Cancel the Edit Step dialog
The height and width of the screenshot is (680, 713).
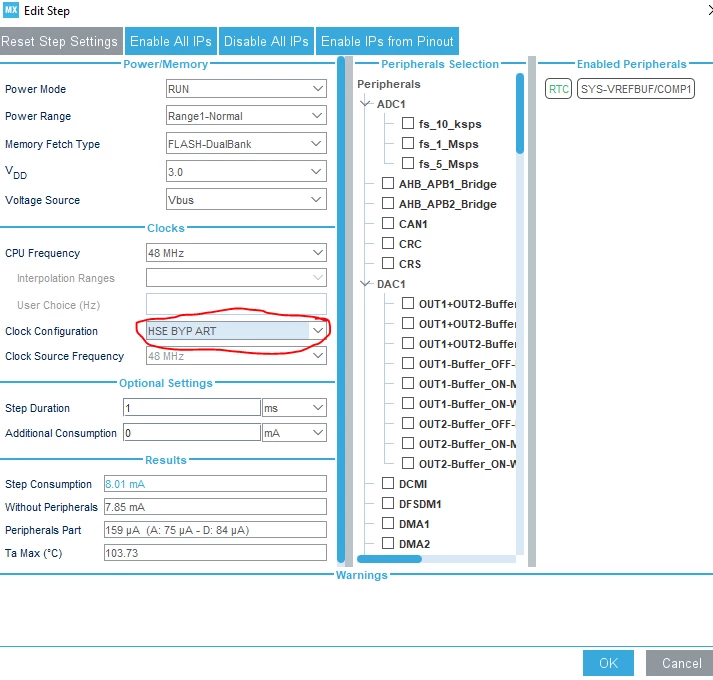pos(681,663)
